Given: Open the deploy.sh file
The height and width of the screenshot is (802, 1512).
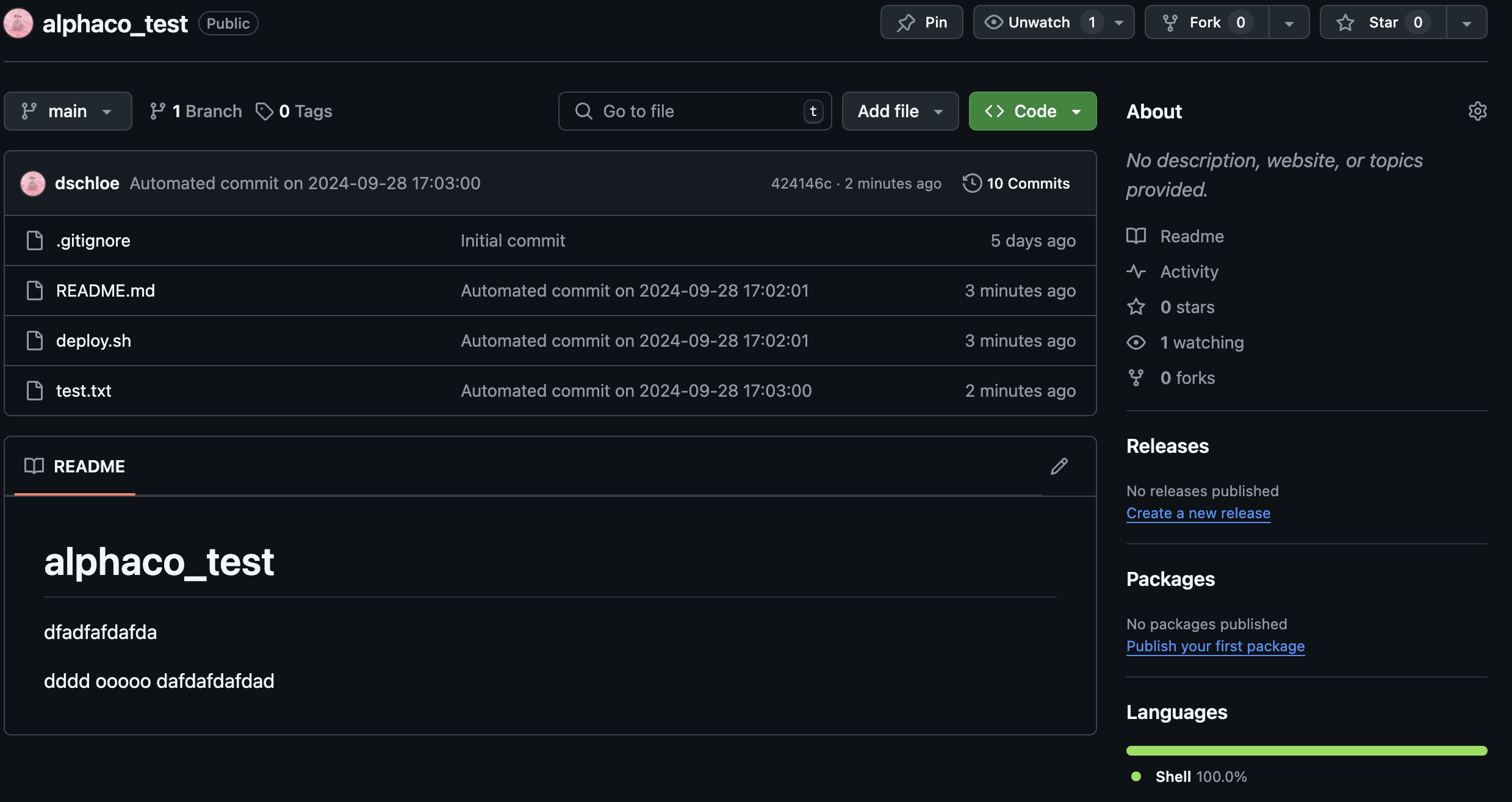Looking at the screenshot, I should coord(93,341).
